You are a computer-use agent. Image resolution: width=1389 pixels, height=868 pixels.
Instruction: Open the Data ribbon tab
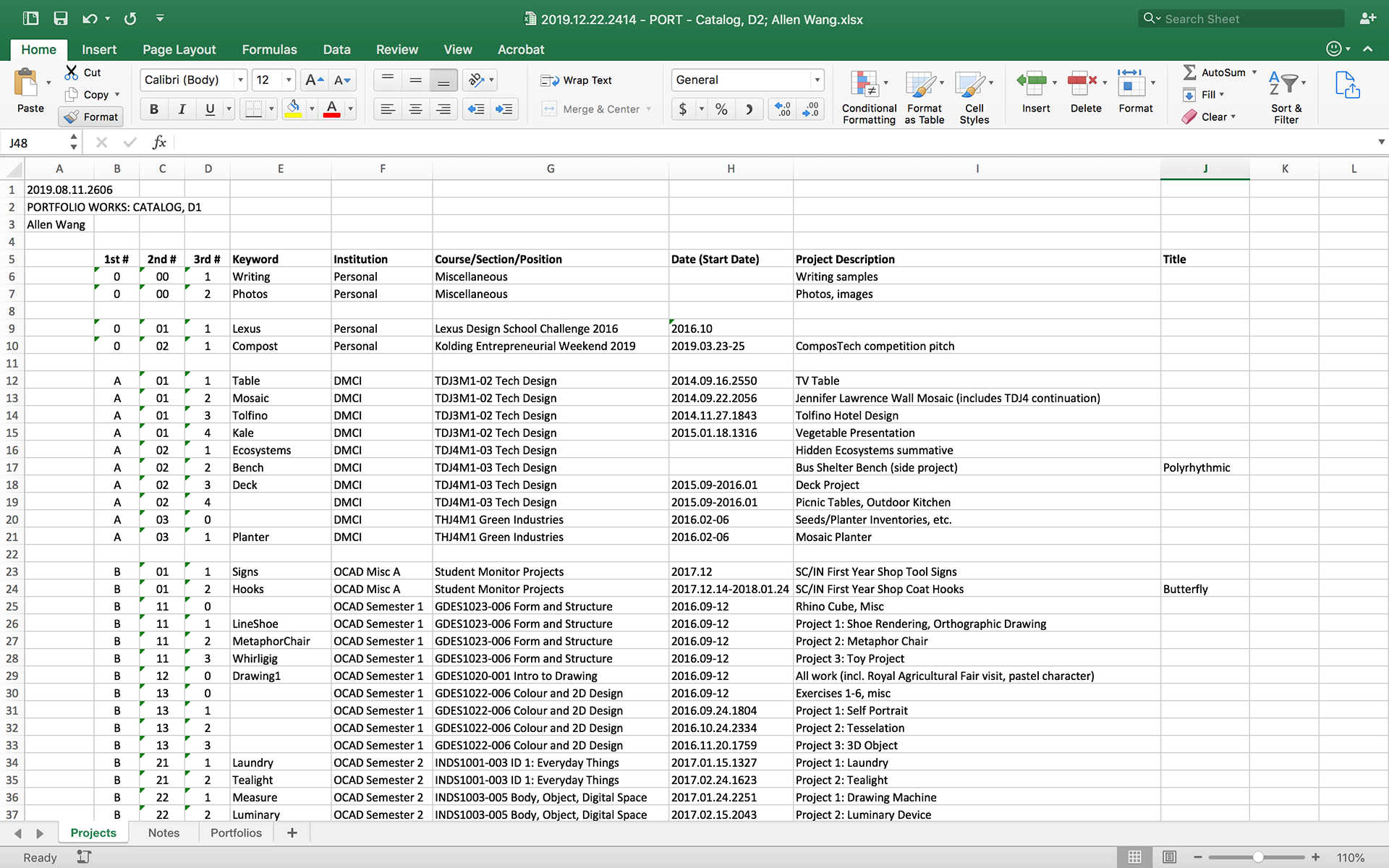(336, 49)
